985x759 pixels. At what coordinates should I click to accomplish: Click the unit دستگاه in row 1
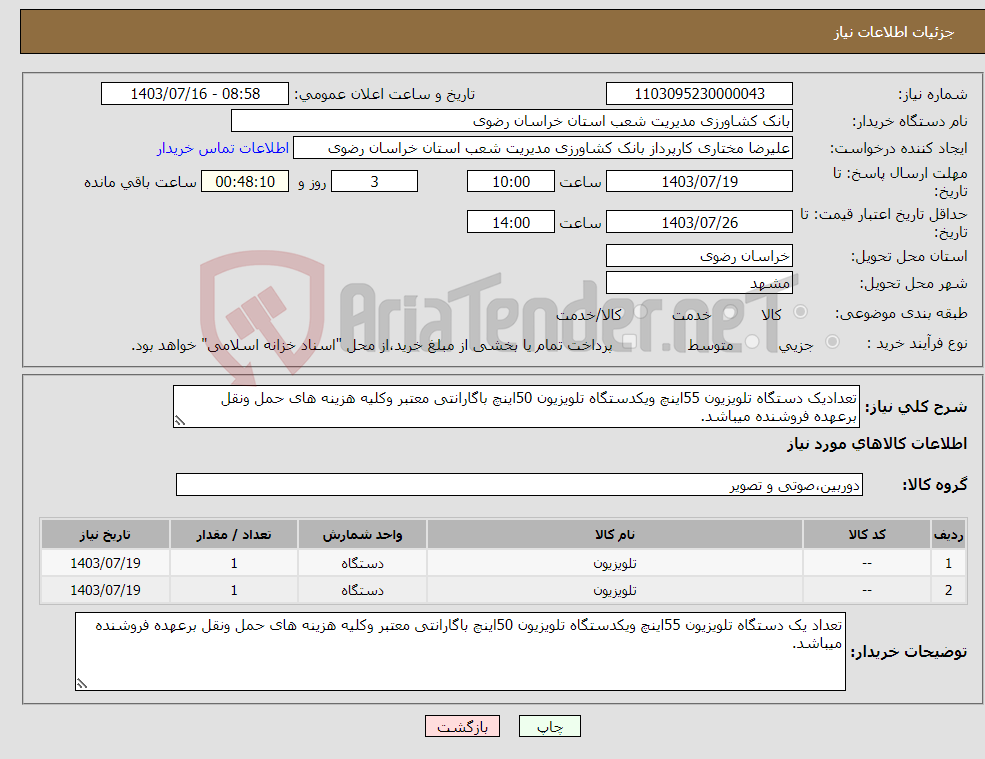pos(362,564)
